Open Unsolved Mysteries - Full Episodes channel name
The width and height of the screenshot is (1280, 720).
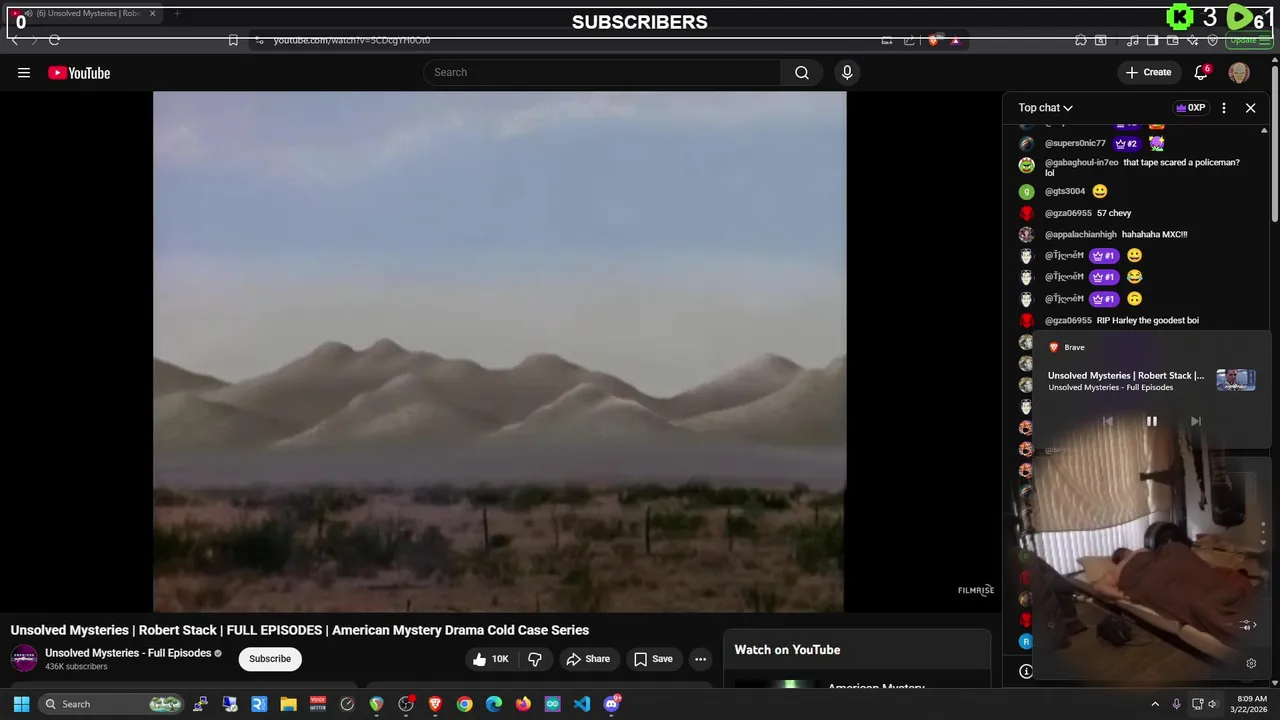tap(128, 653)
